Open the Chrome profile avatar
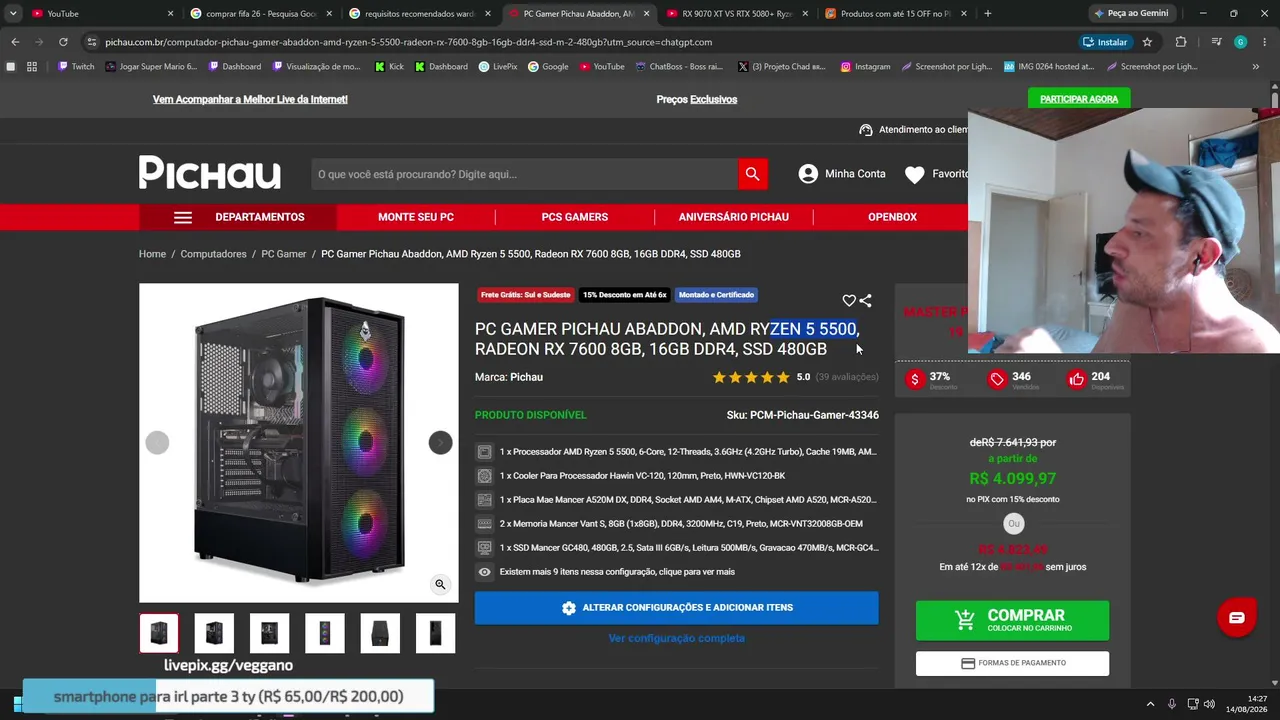 [x=1240, y=42]
